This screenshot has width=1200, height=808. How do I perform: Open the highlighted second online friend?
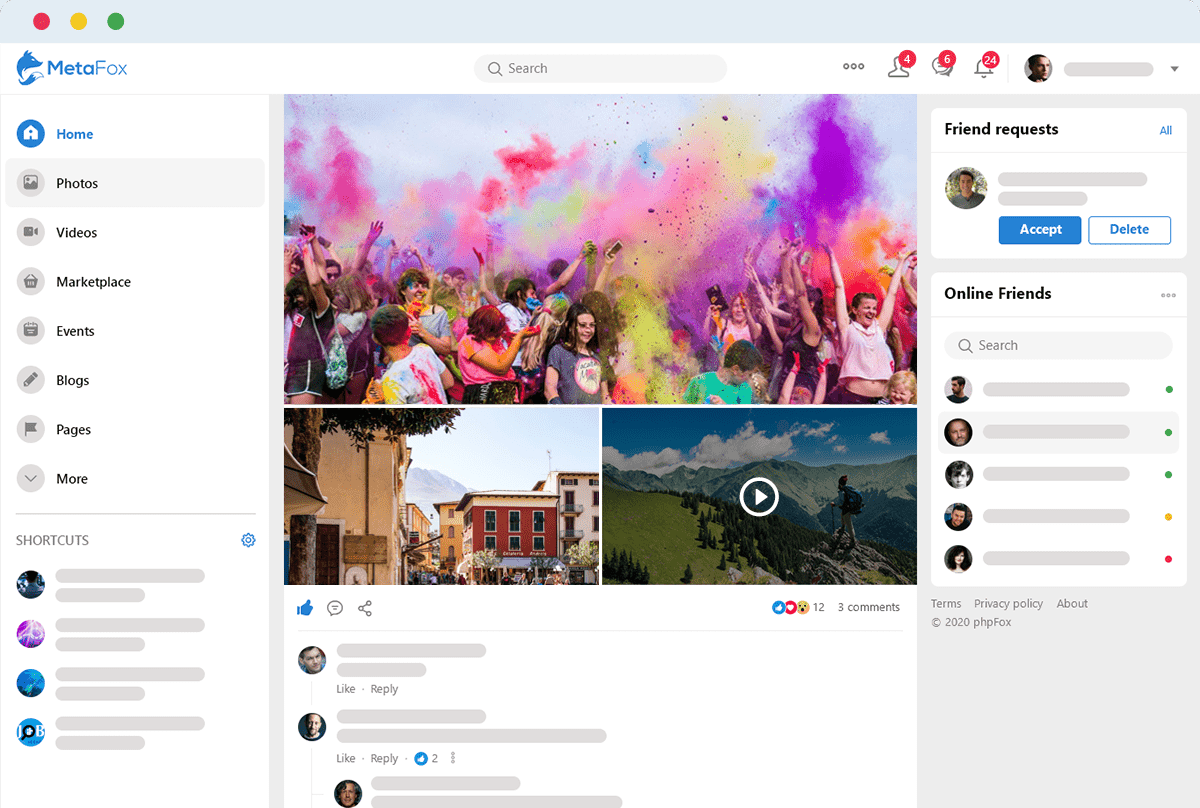click(1059, 432)
